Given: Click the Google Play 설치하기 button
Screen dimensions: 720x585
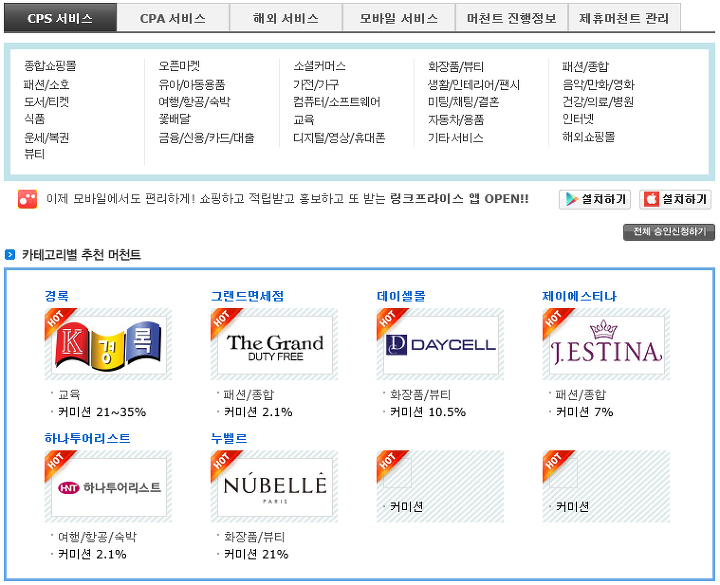Looking at the screenshot, I should [x=595, y=199].
